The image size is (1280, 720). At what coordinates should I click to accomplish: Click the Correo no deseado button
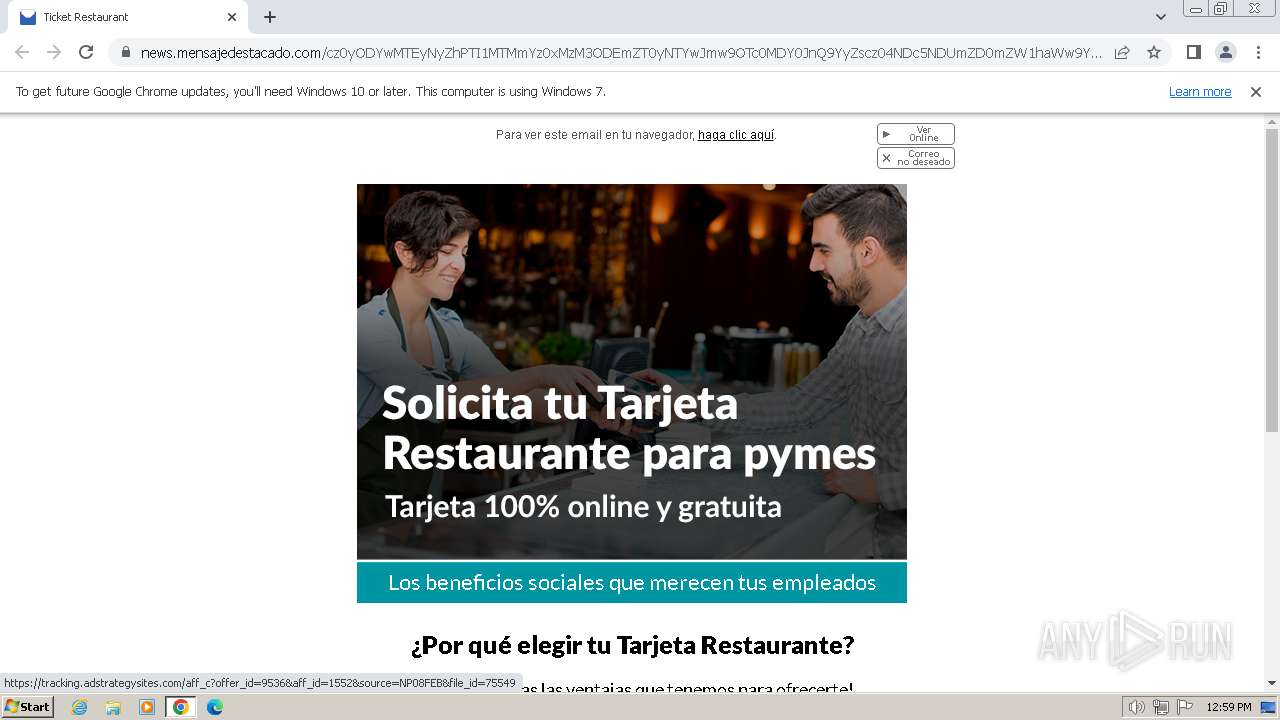point(916,158)
